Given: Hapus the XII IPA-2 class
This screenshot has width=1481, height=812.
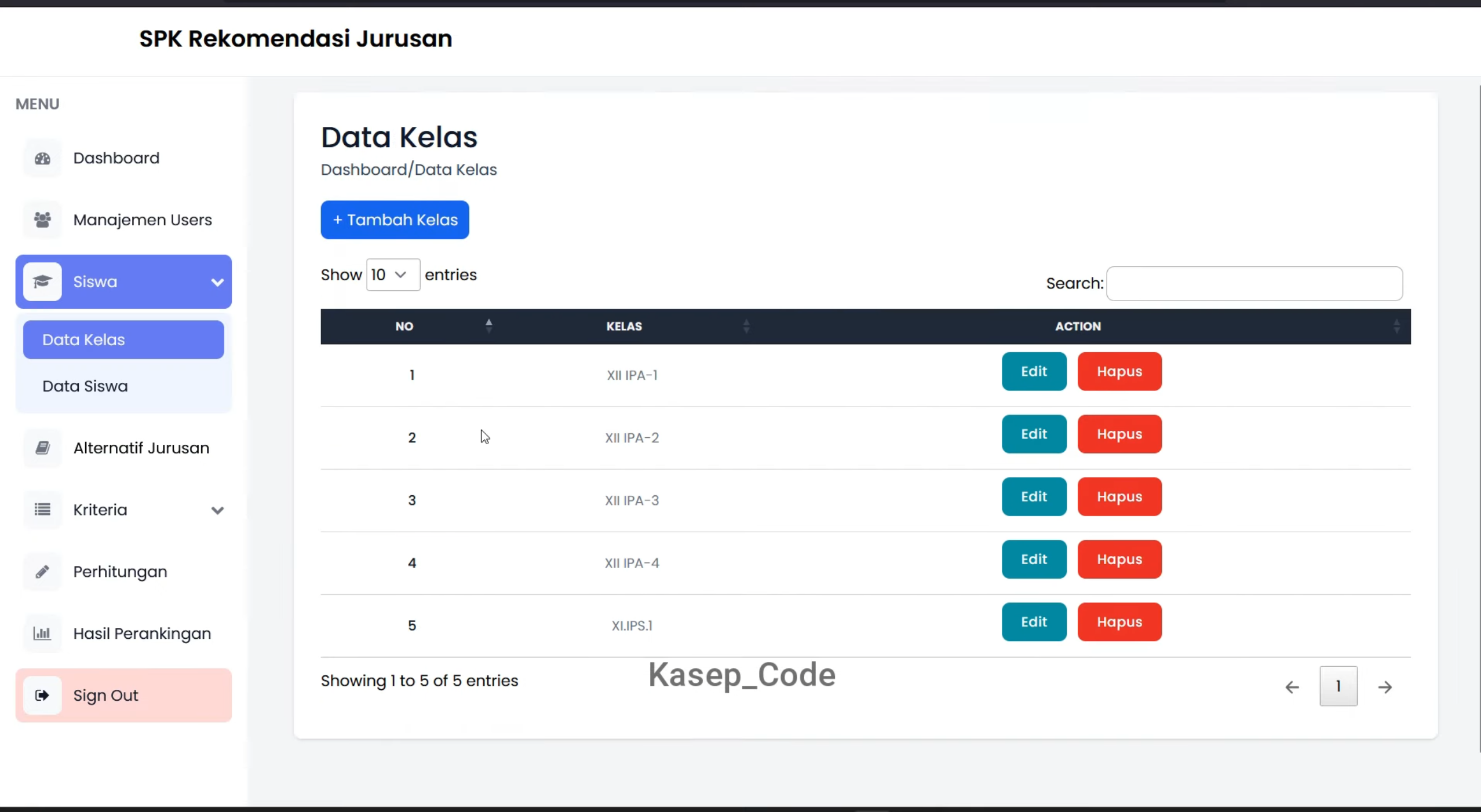Looking at the screenshot, I should click(x=1119, y=434).
